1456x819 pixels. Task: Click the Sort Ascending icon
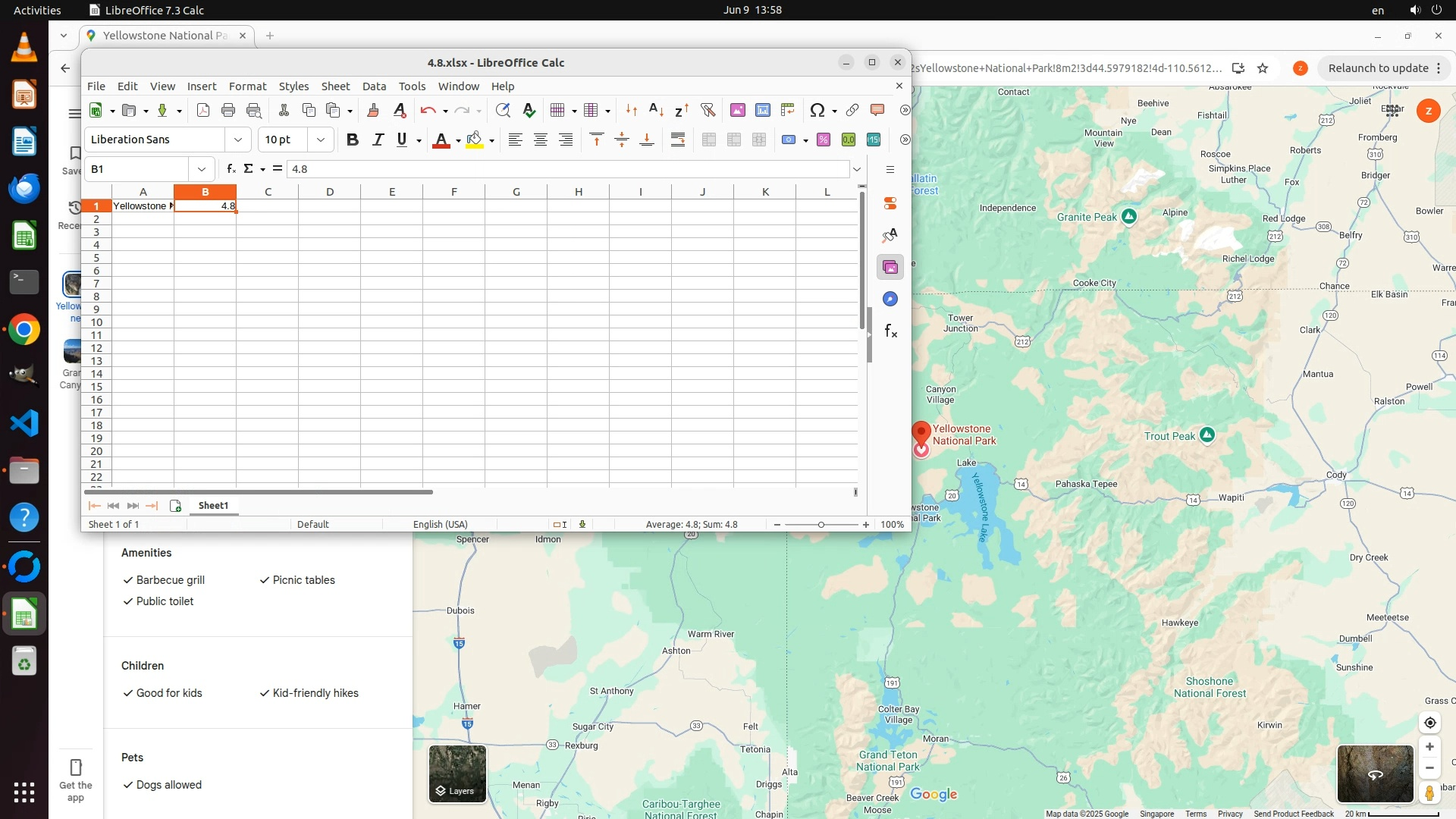tap(657, 111)
